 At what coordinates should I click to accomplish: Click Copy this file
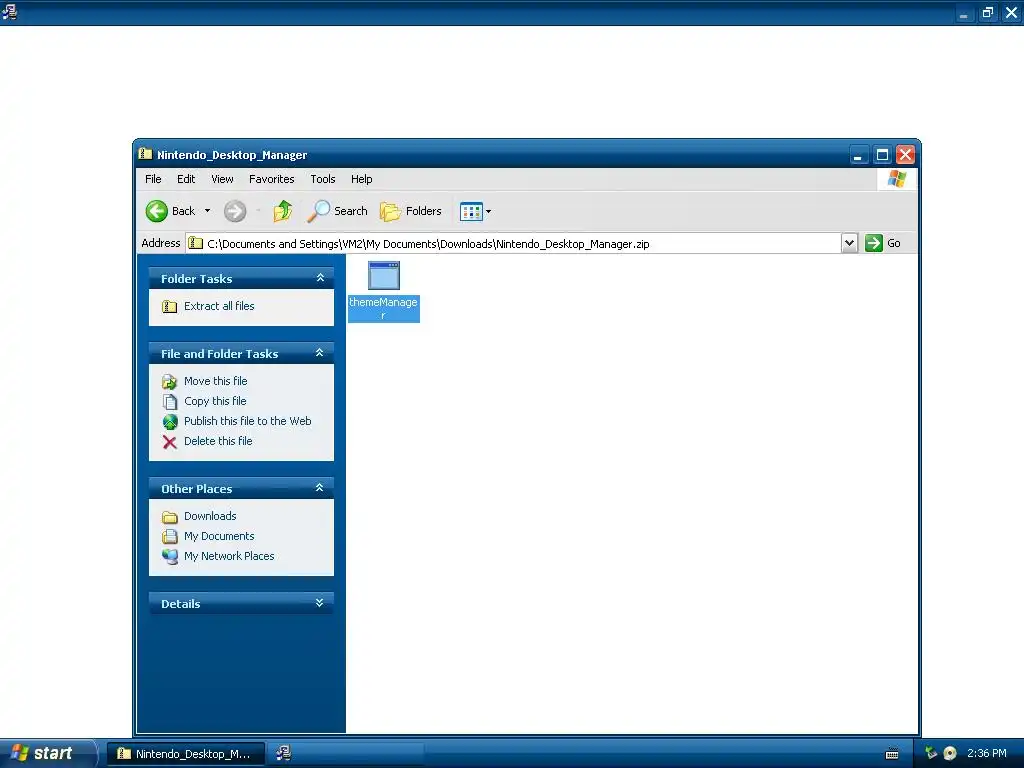pos(215,401)
